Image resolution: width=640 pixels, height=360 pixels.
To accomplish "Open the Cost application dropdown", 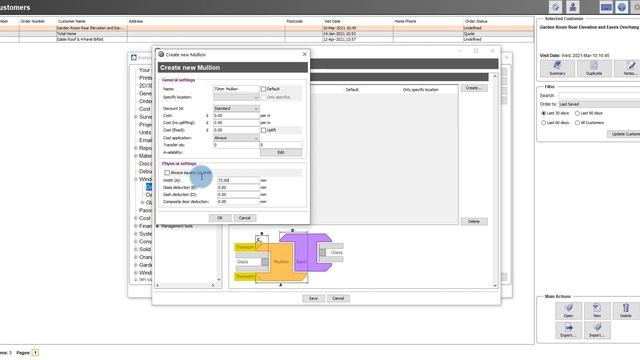I will click(x=236, y=138).
